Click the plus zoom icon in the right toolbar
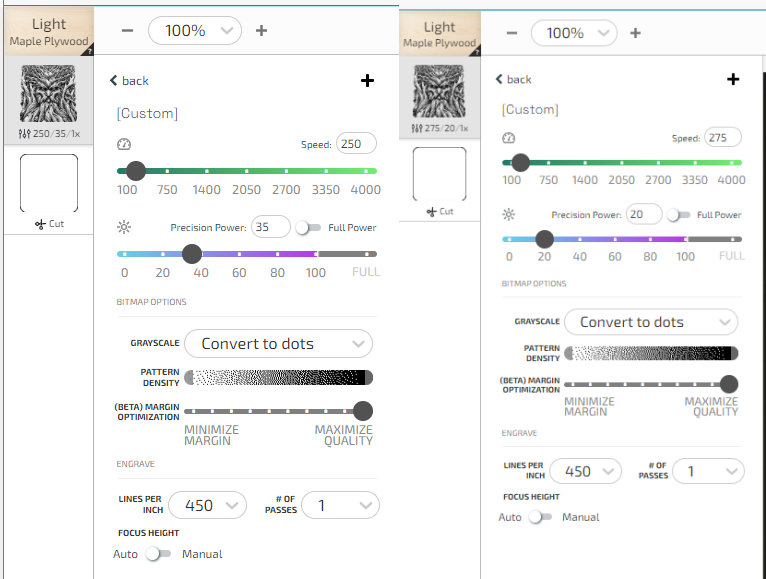 coord(635,33)
